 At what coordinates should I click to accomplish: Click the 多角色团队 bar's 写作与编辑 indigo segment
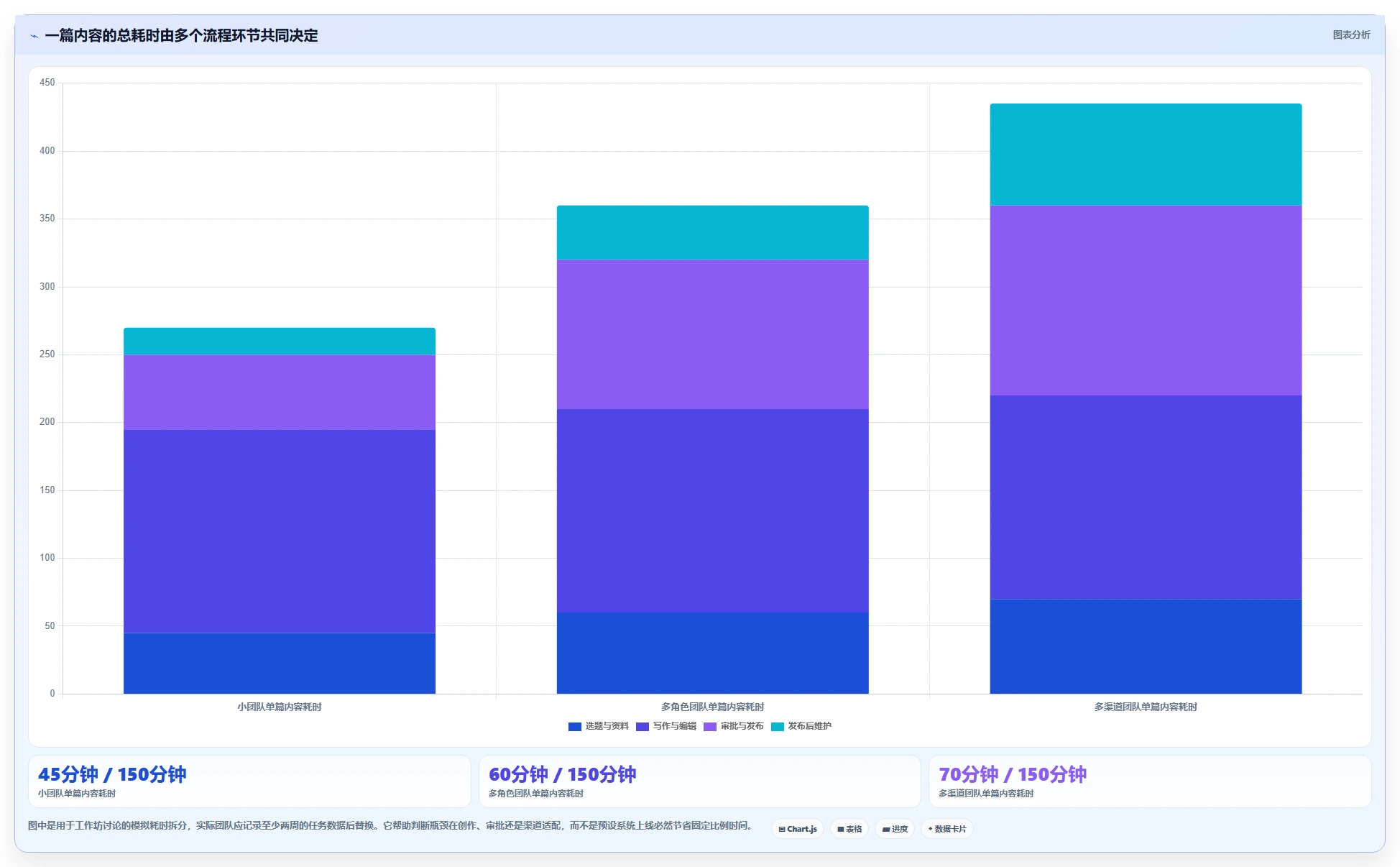point(713,511)
